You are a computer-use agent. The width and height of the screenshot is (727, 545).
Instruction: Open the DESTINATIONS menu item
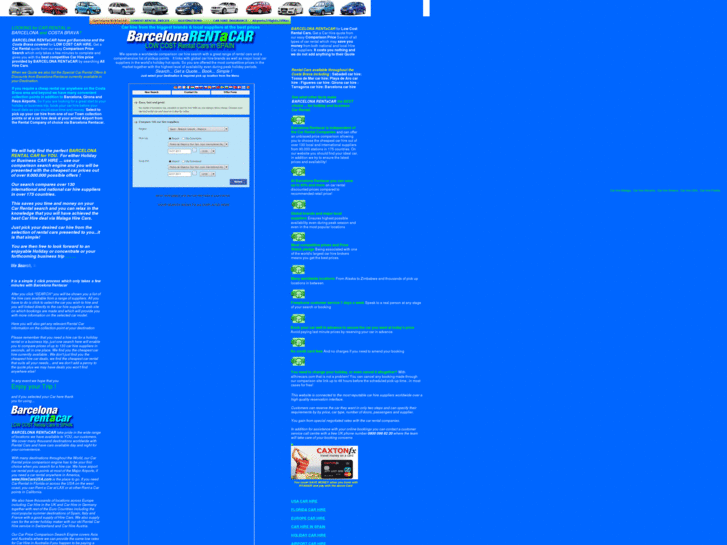190,21
